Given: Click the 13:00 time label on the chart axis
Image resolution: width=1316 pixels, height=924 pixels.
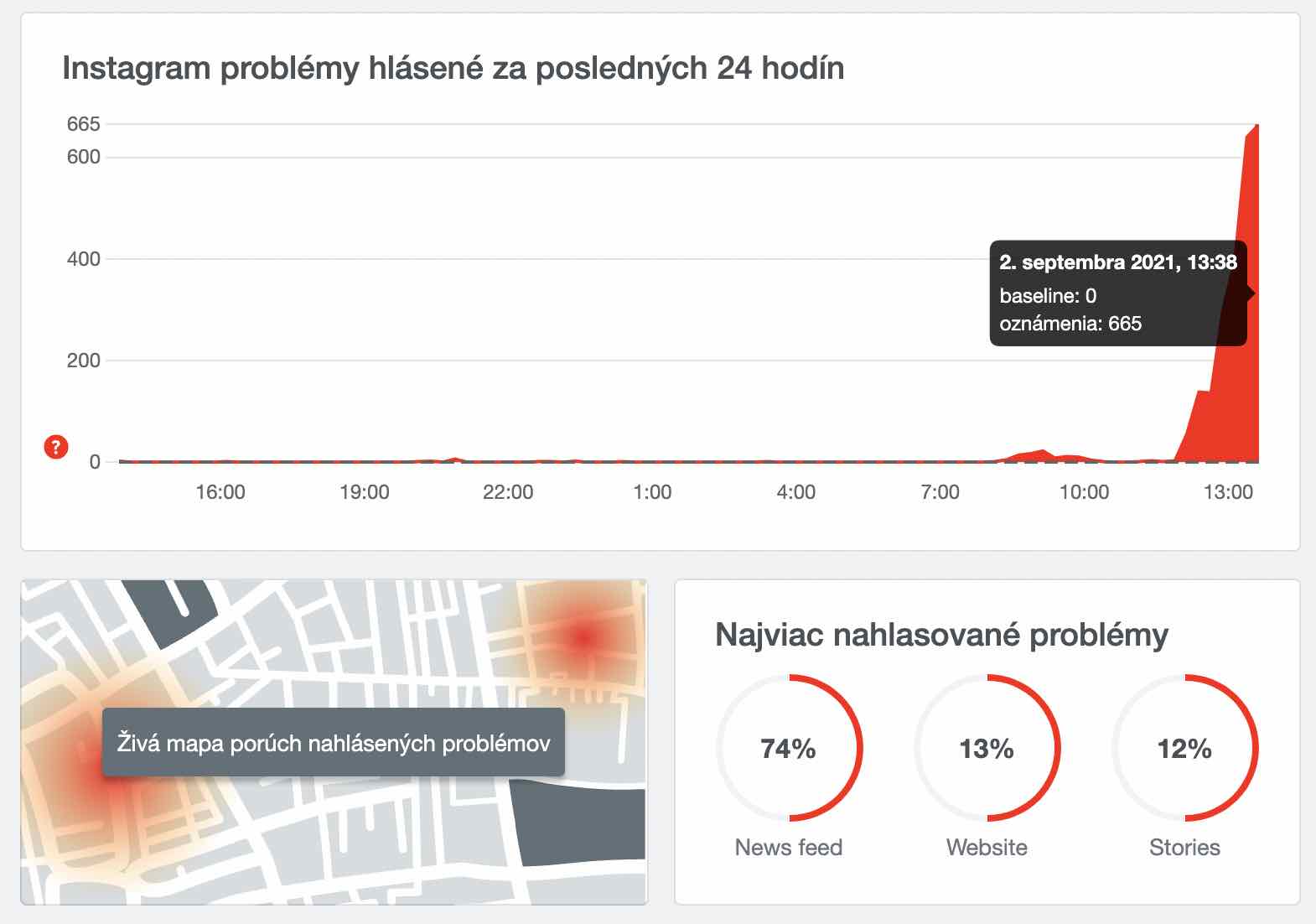Looking at the screenshot, I should pyautogui.click(x=1228, y=492).
